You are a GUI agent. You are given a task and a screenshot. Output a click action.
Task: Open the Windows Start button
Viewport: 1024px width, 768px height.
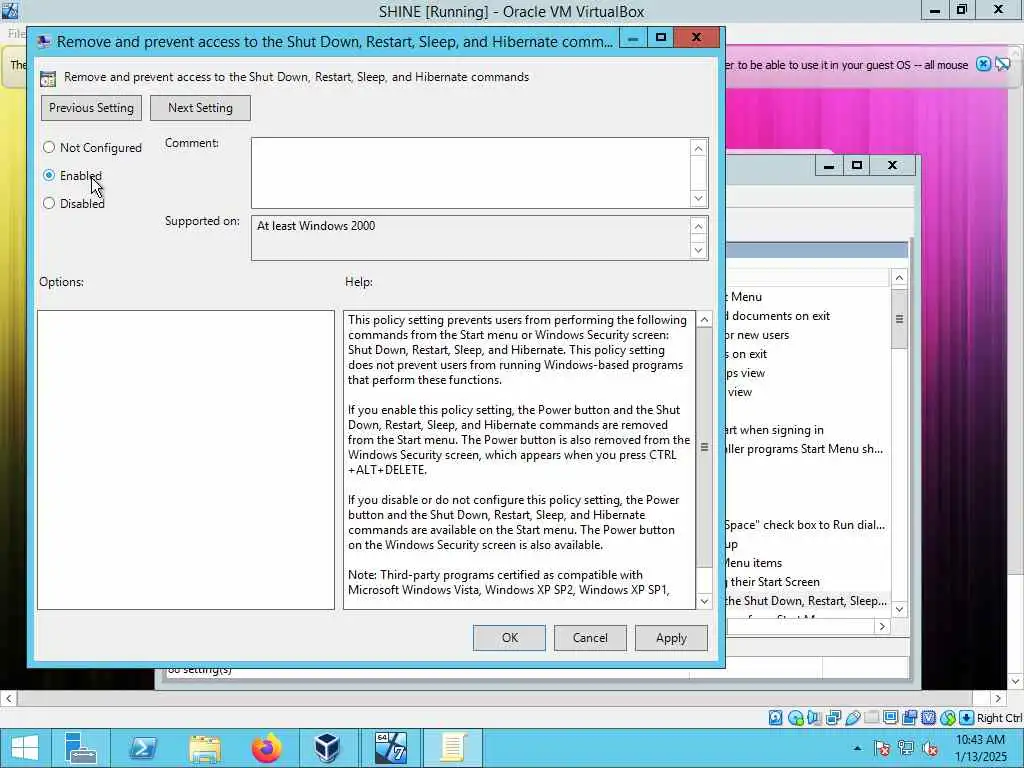tap(24, 748)
